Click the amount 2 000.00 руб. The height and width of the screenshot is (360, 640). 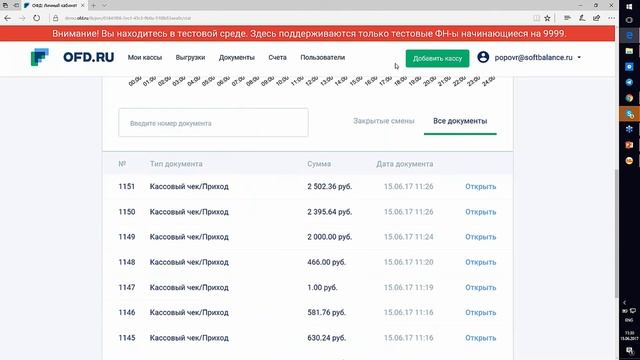click(329, 237)
